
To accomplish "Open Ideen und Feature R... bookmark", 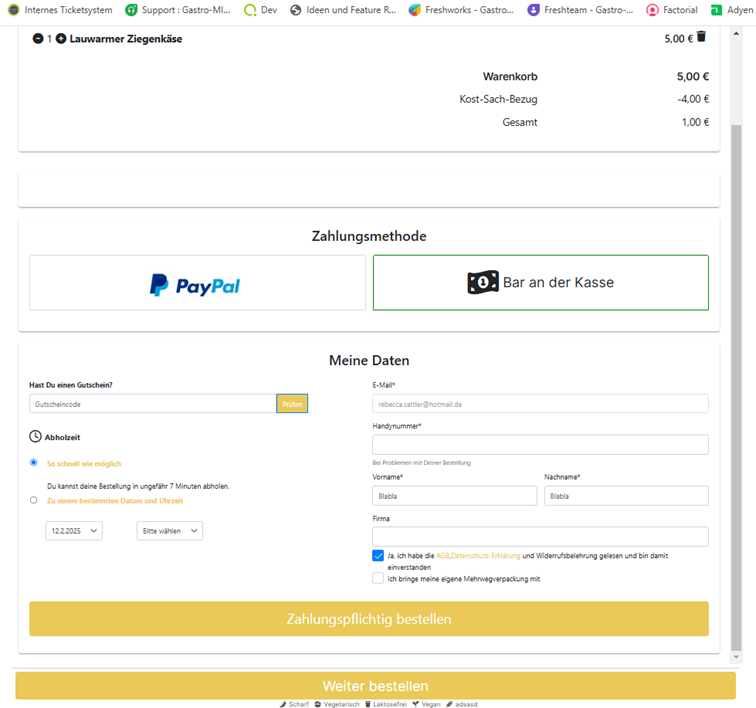I will pos(343,10).
